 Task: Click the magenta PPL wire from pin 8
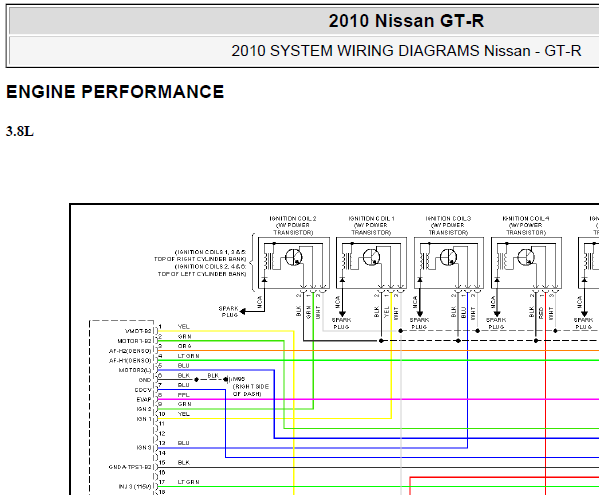[x=378, y=400]
